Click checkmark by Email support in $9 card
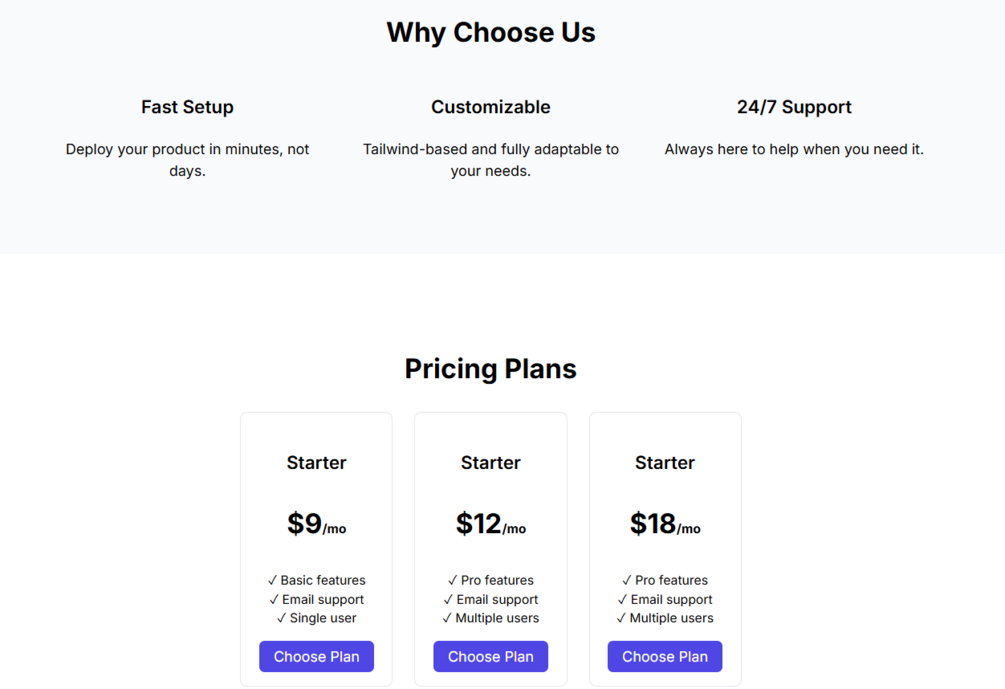The width and height of the screenshot is (1005, 689). tap(274, 599)
